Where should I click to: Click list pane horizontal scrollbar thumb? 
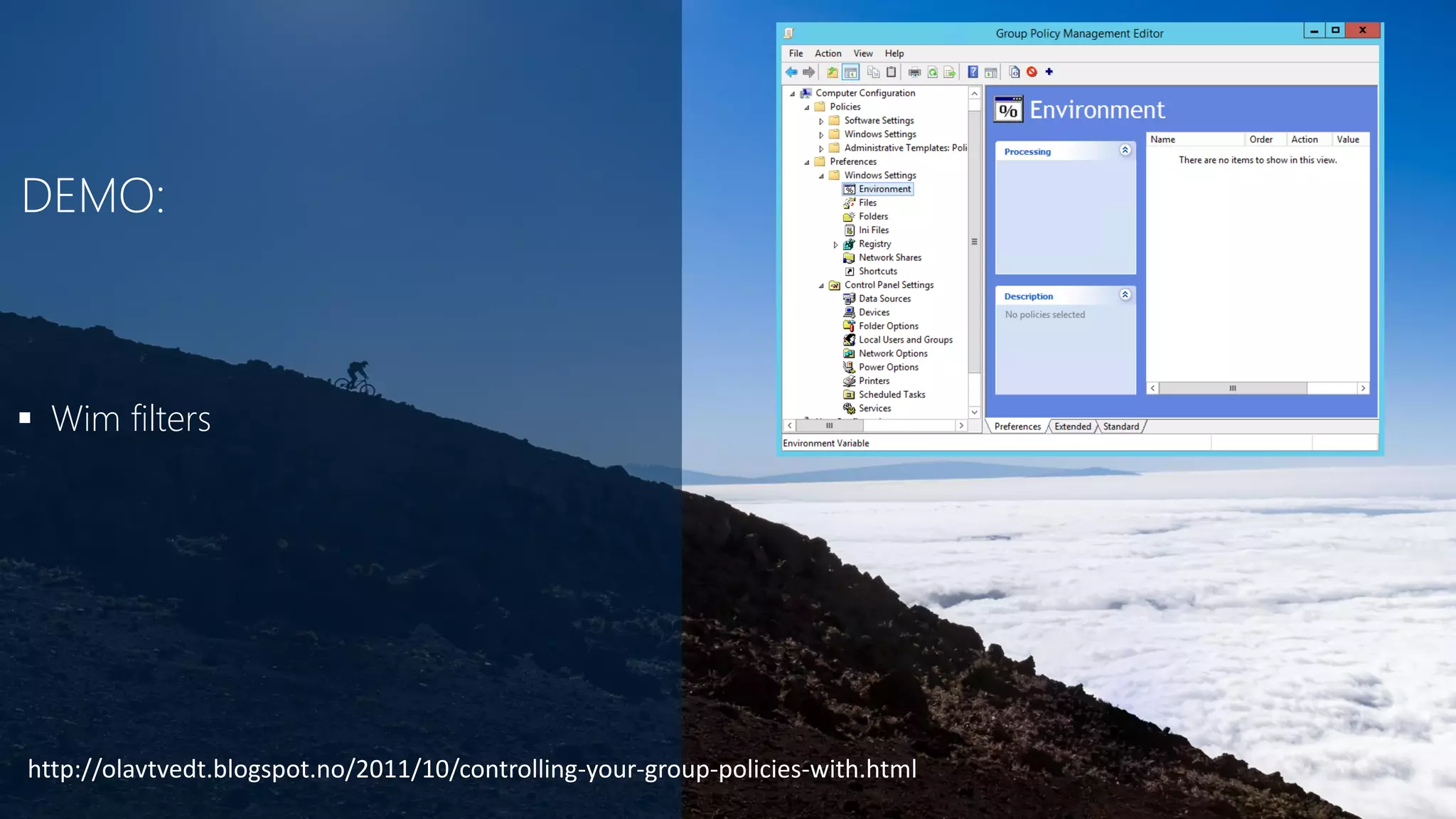click(x=1233, y=388)
